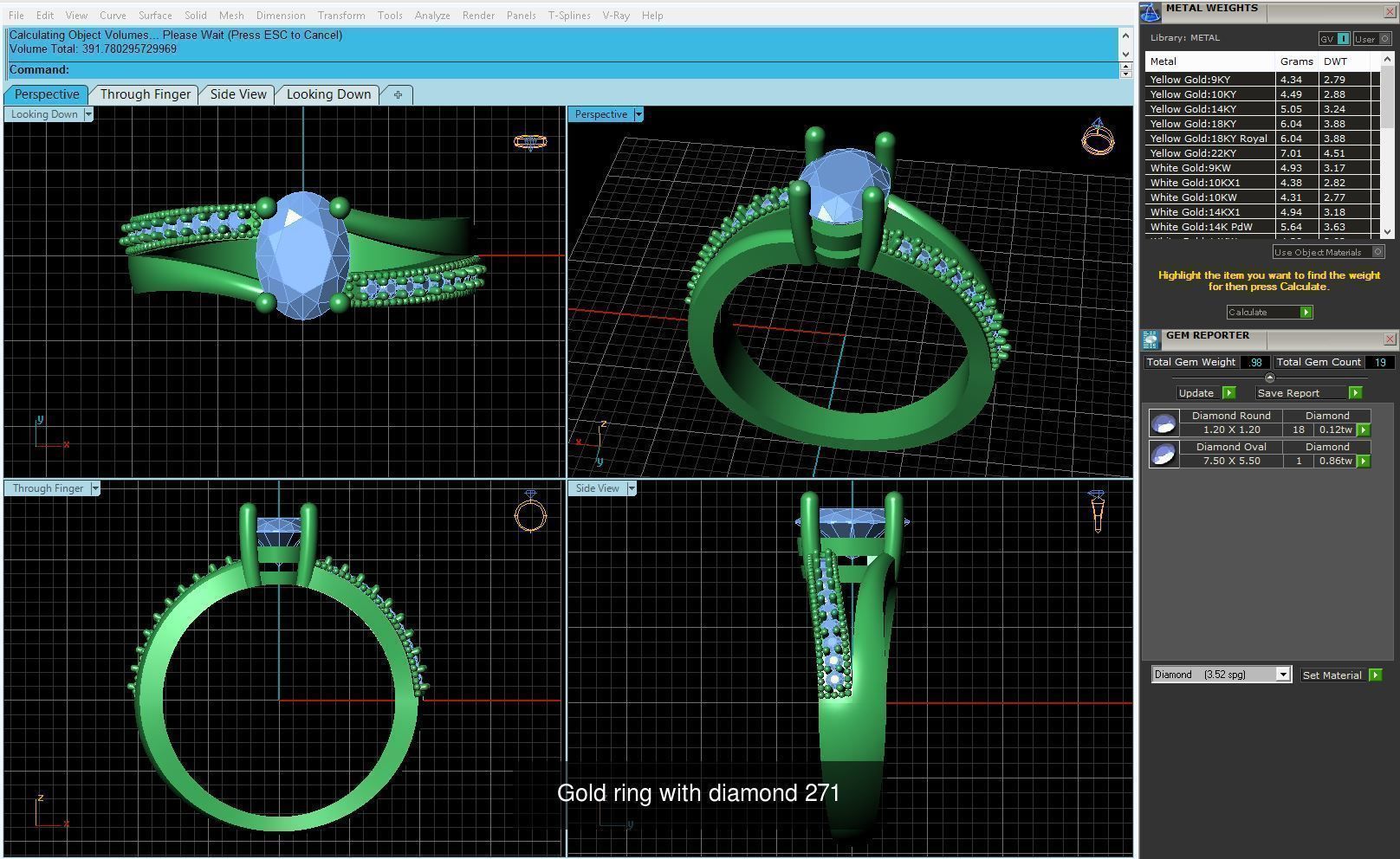Image resolution: width=1400 pixels, height=859 pixels.
Task: Open the T-Splines menu
Action: coord(569,16)
